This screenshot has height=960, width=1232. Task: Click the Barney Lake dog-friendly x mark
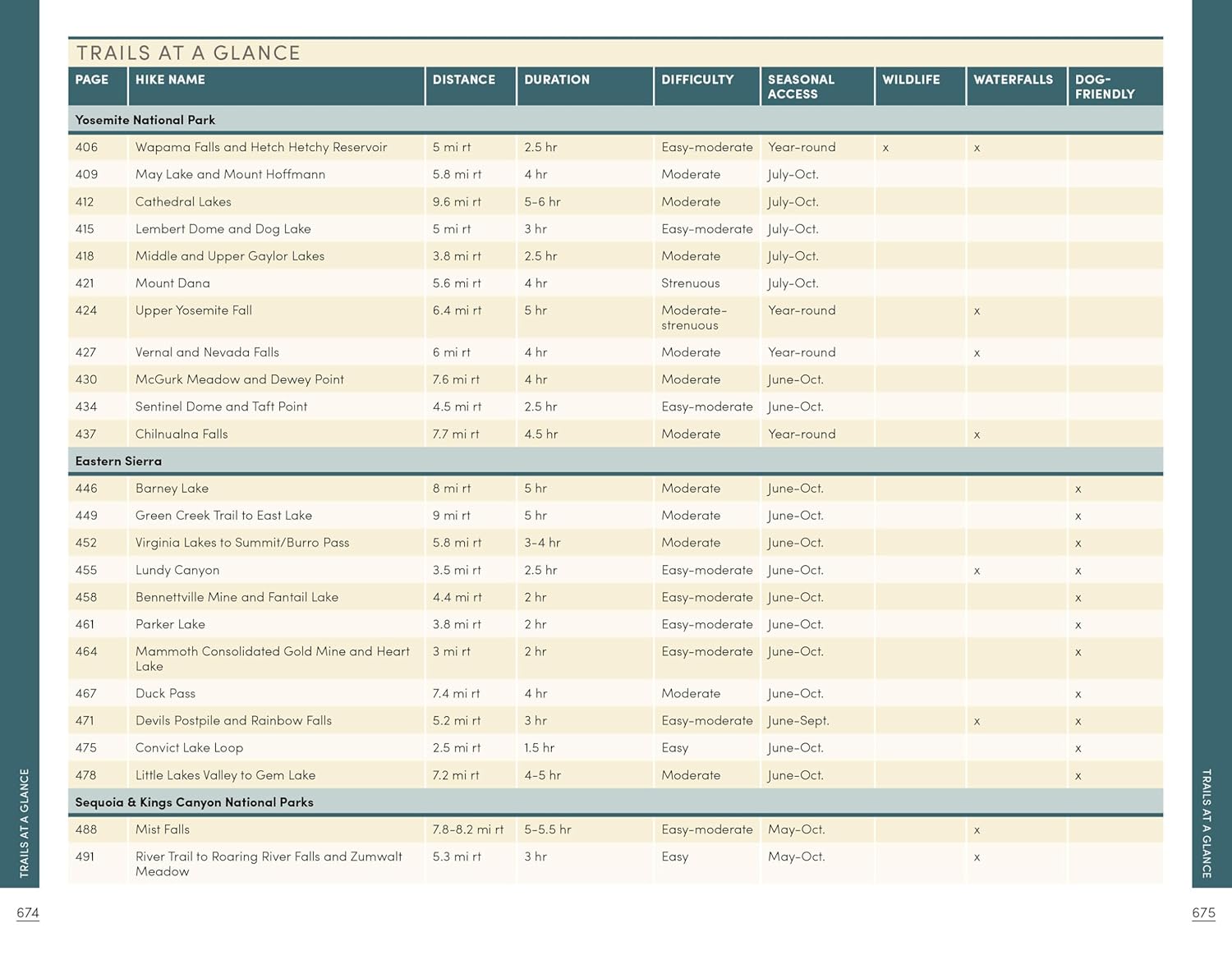(x=1078, y=489)
